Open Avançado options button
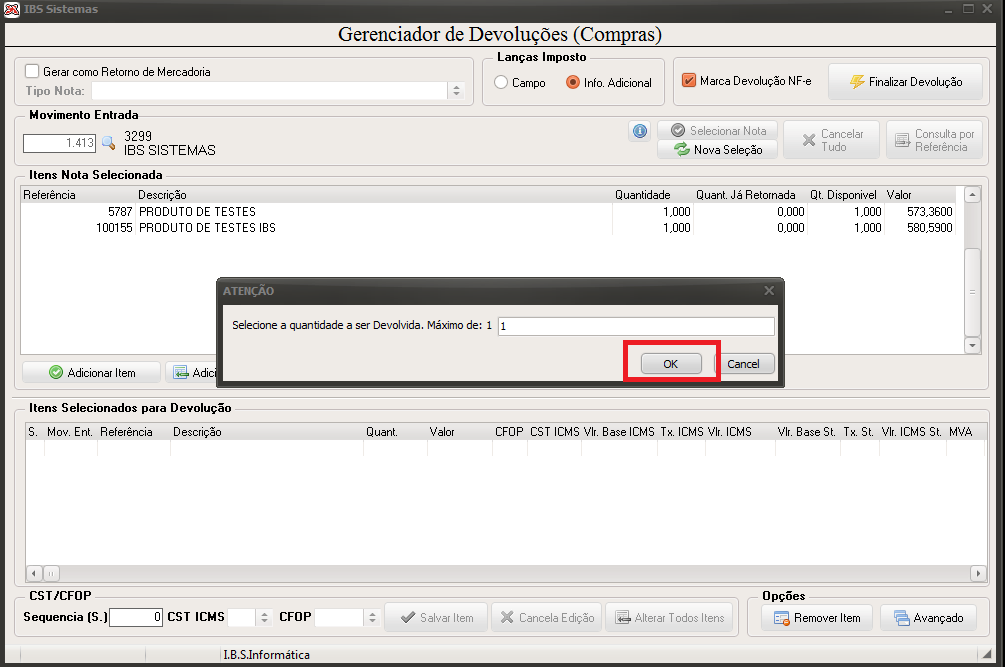 pyautogui.click(x=928, y=618)
